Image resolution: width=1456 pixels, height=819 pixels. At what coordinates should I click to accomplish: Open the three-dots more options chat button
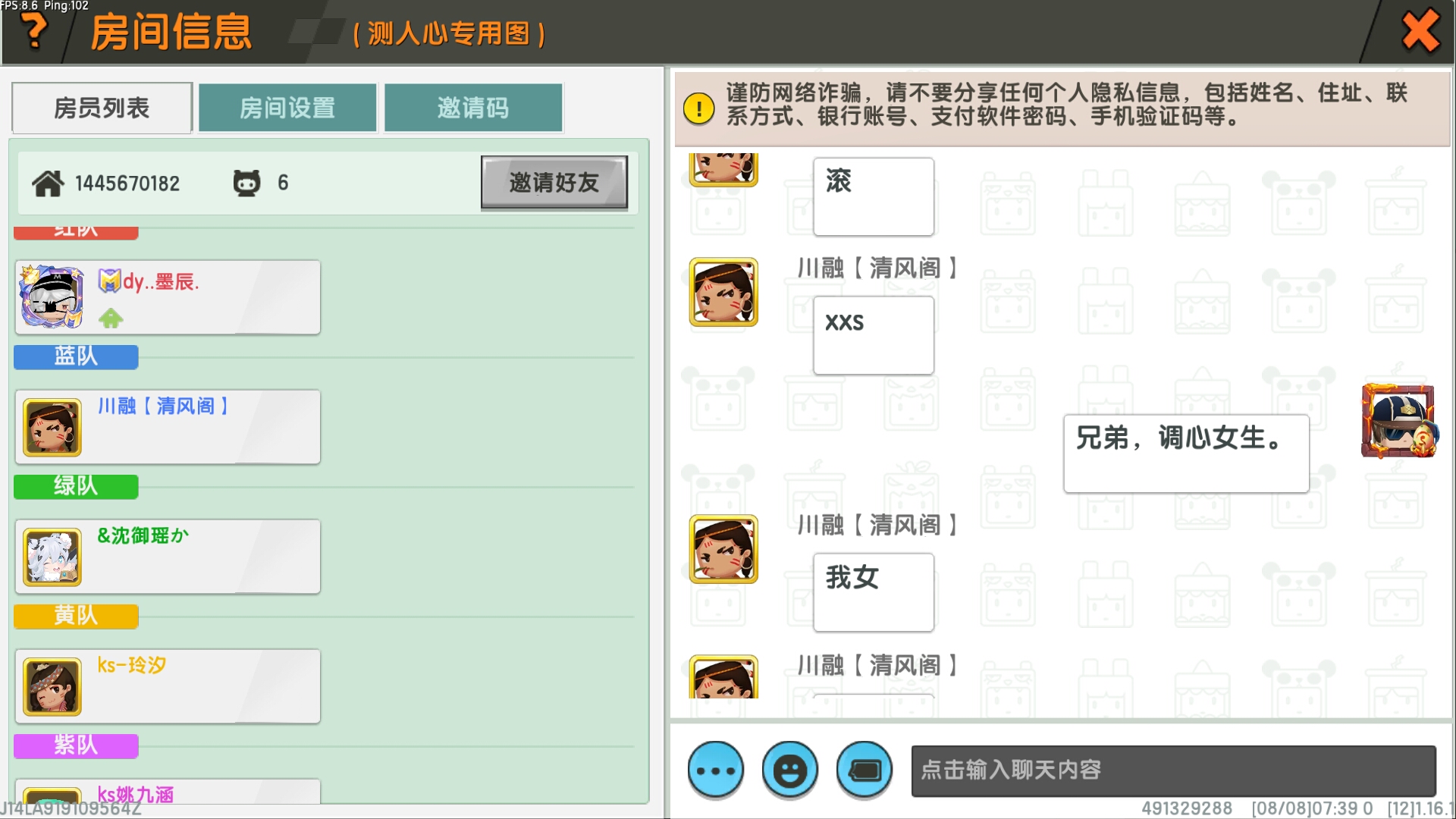[x=715, y=770]
